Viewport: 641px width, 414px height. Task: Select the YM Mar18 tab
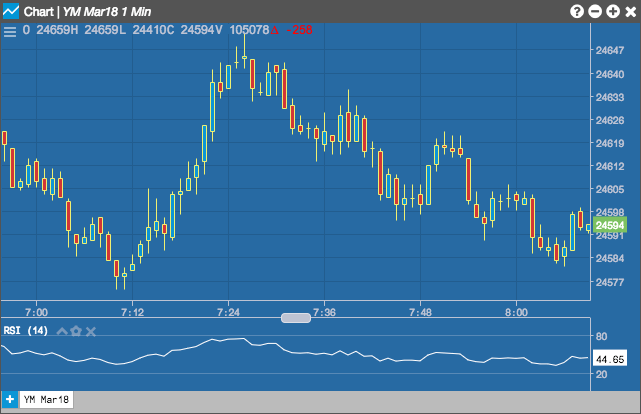46,399
